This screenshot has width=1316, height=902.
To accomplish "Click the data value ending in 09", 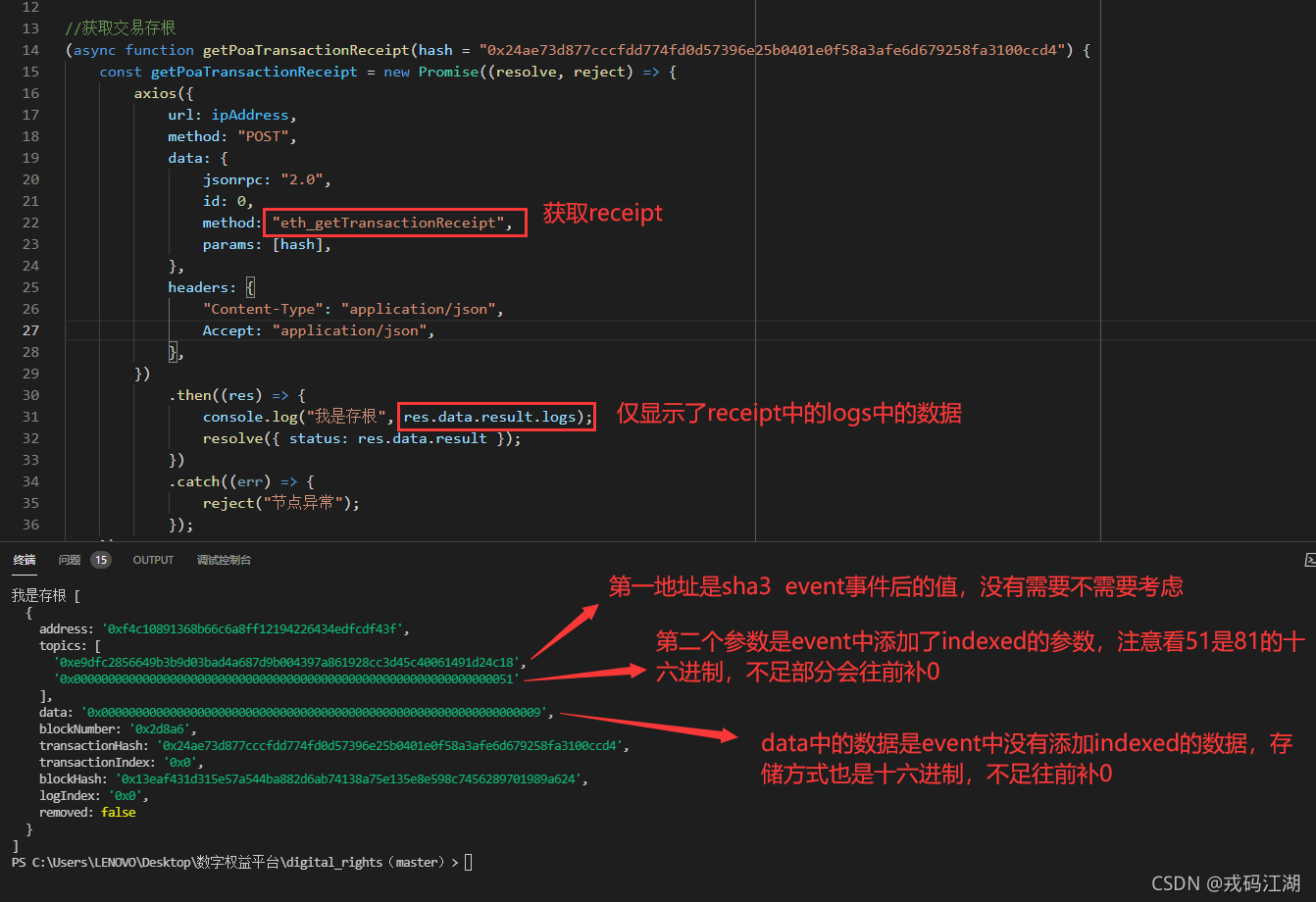I will pos(315,713).
